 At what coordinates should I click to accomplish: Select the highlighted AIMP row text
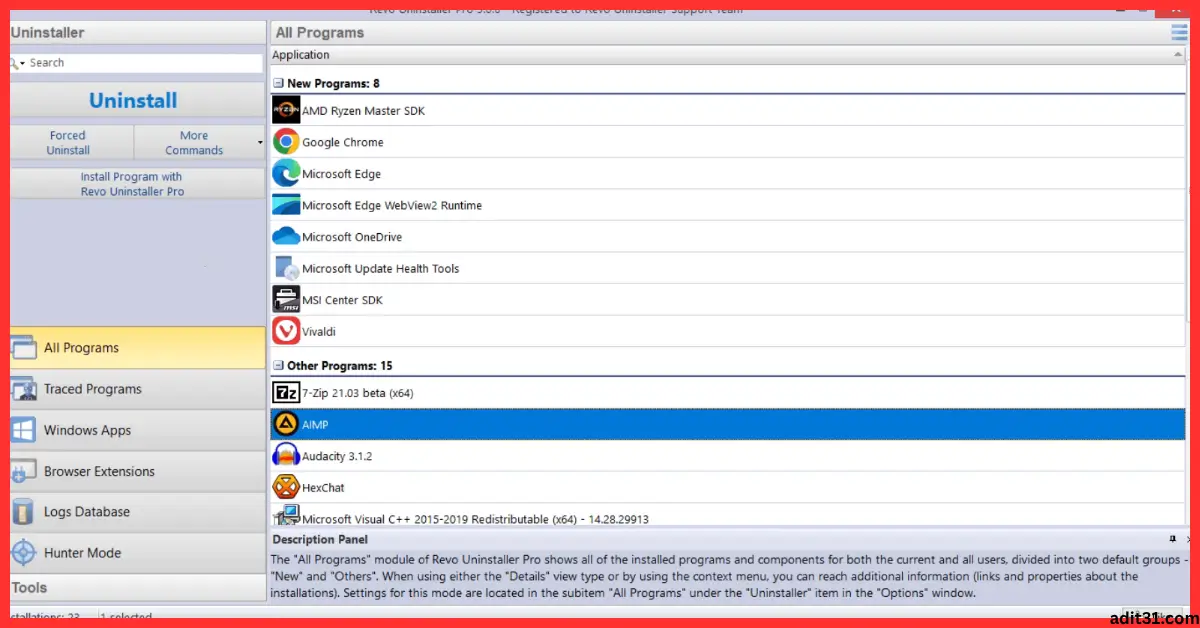pyautogui.click(x=315, y=425)
